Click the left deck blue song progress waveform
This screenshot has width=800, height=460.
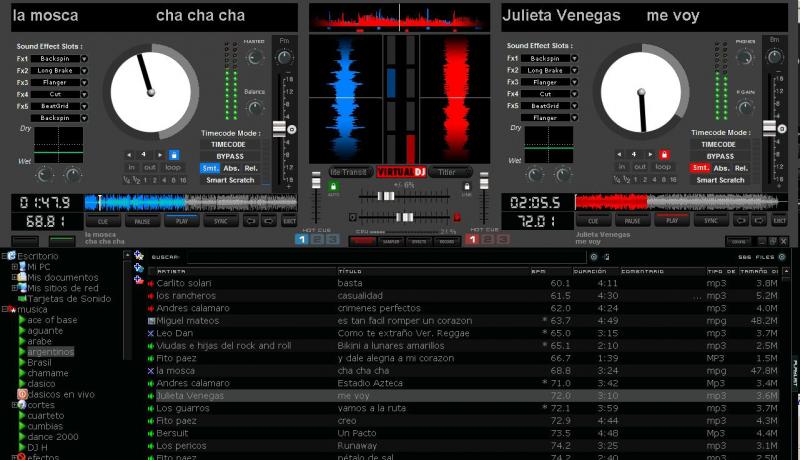pos(191,202)
